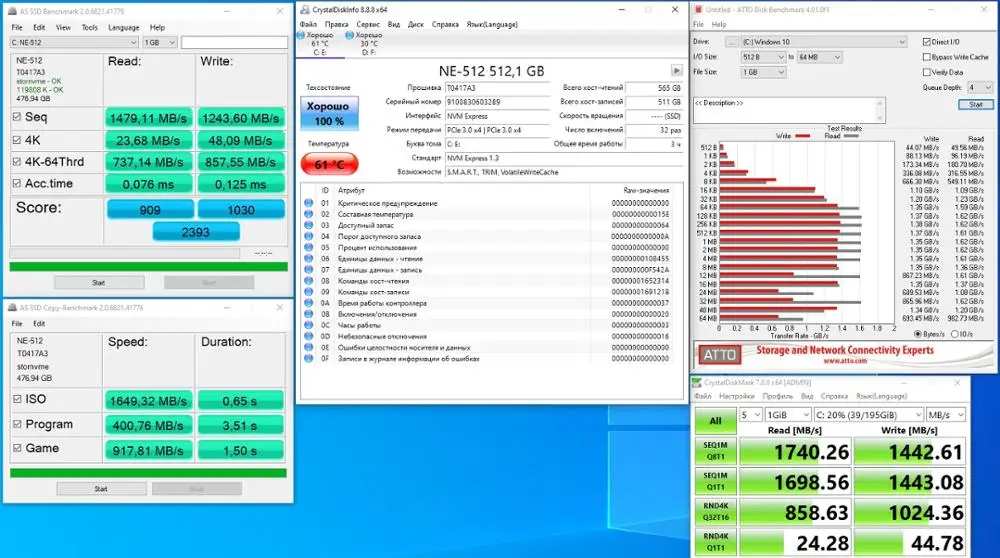
Task: Open Сервис menu in CrystalDiskInfo
Action: 368,24
